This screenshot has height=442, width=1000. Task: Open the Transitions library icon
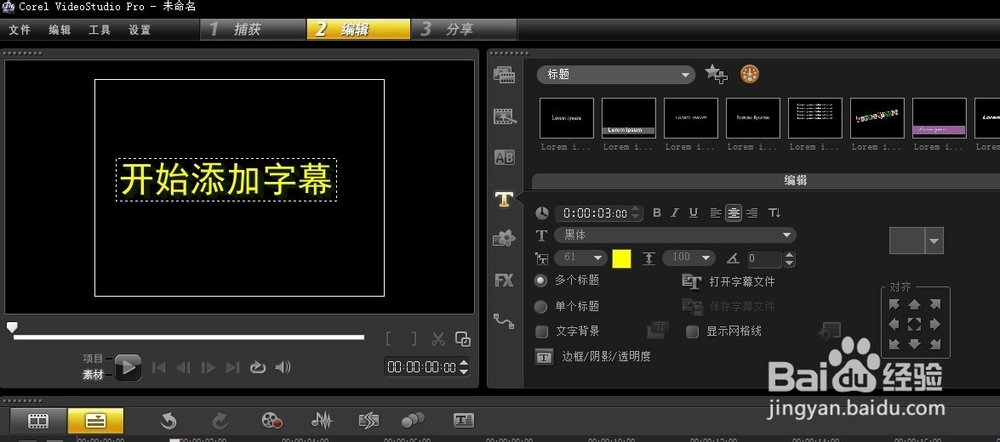[504, 116]
